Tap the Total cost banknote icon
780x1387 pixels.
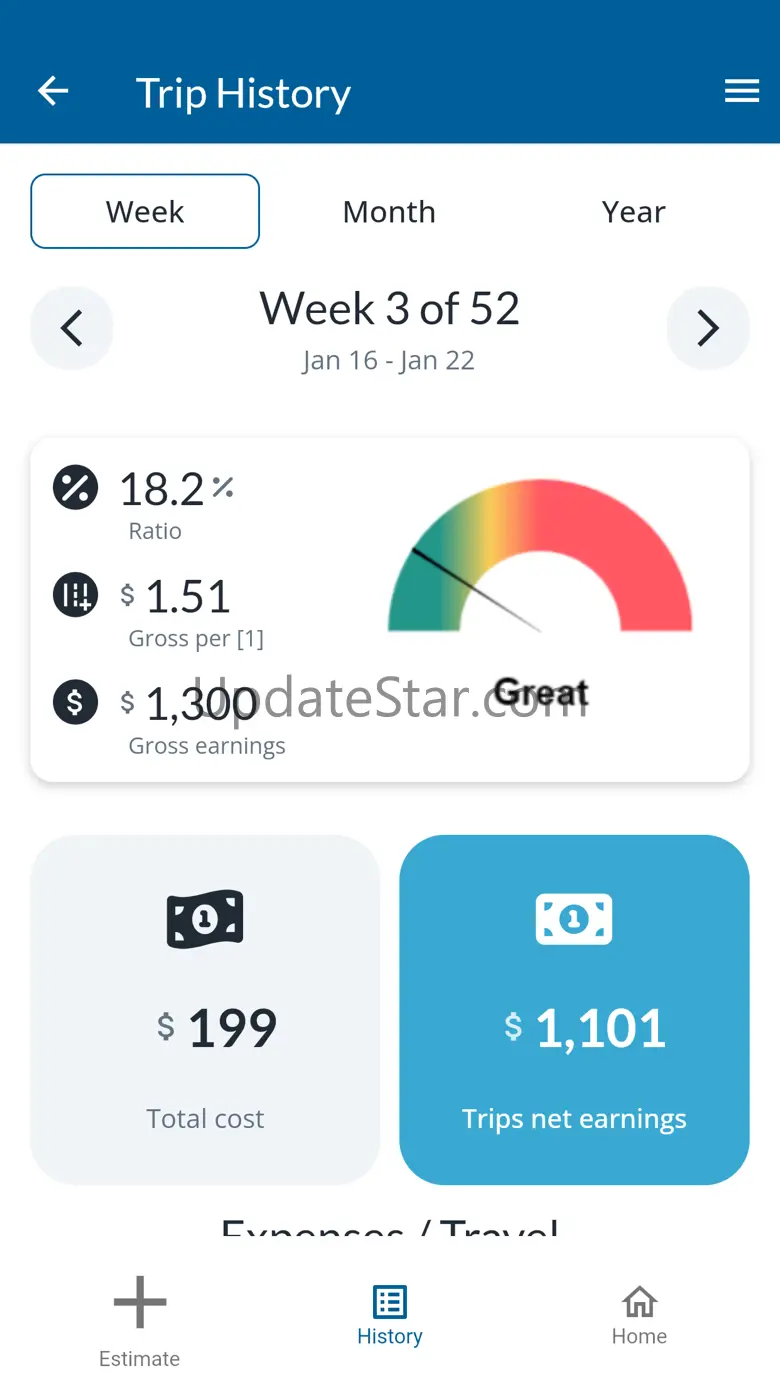pos(205,918)
